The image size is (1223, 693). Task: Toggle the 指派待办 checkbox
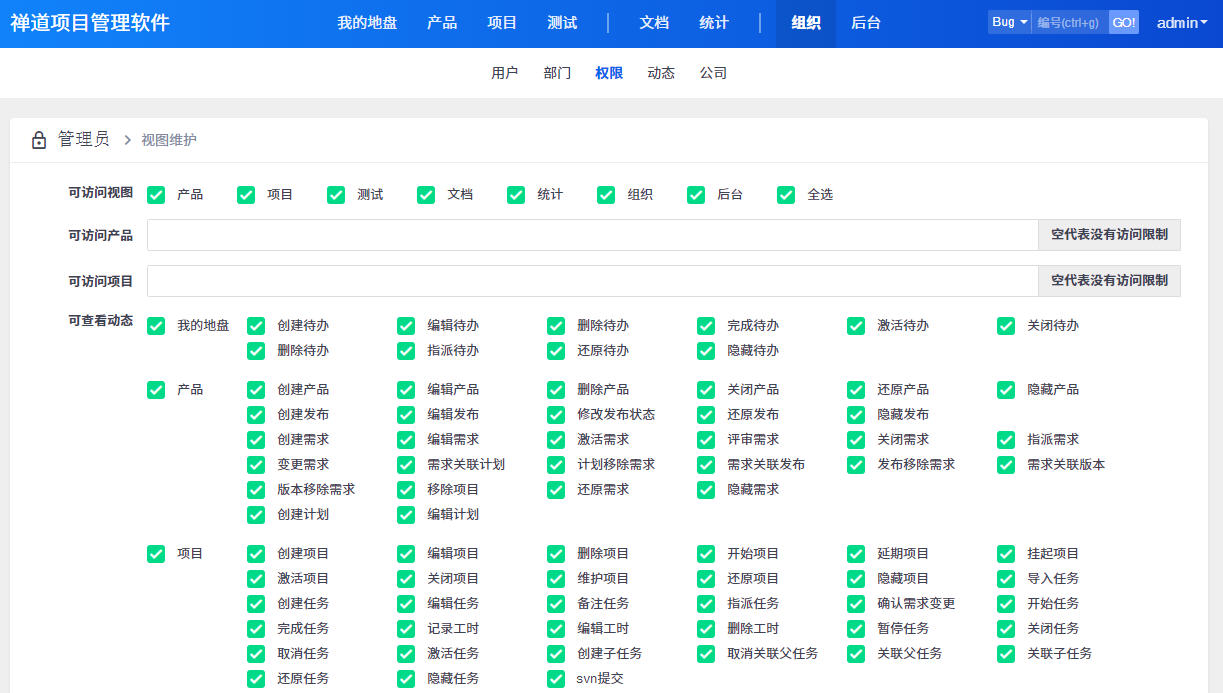pyautogui.click(x=406, y=351)
